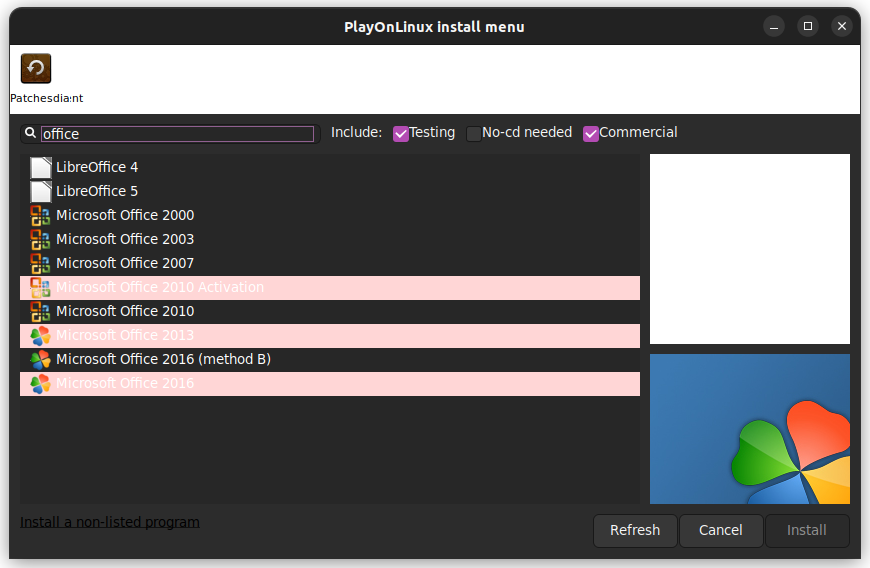Click the Microsoft Office 2013 clover icon
Viewport: 870px width, 568px height.
[x=41, y=336]
